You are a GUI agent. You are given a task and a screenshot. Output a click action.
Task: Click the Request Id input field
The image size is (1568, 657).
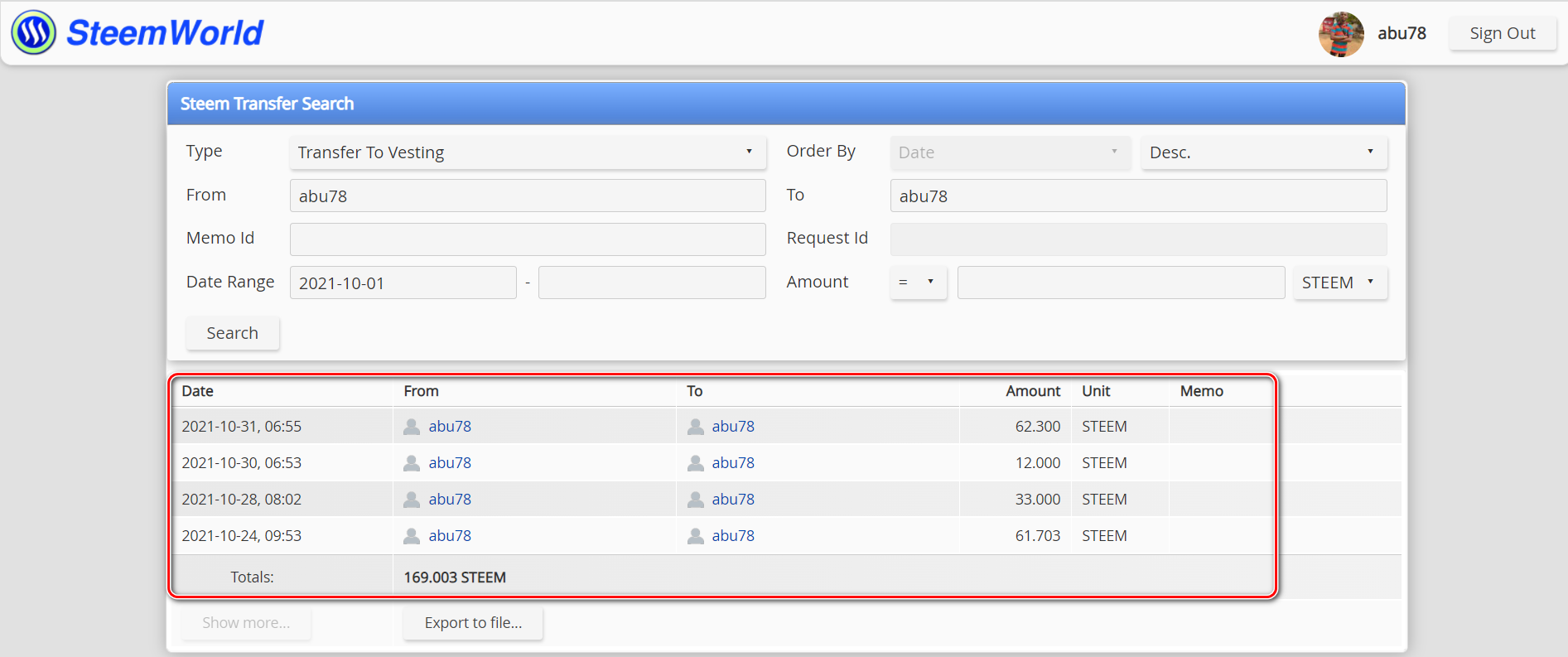pyautogui.click(x=1139, y=239)
